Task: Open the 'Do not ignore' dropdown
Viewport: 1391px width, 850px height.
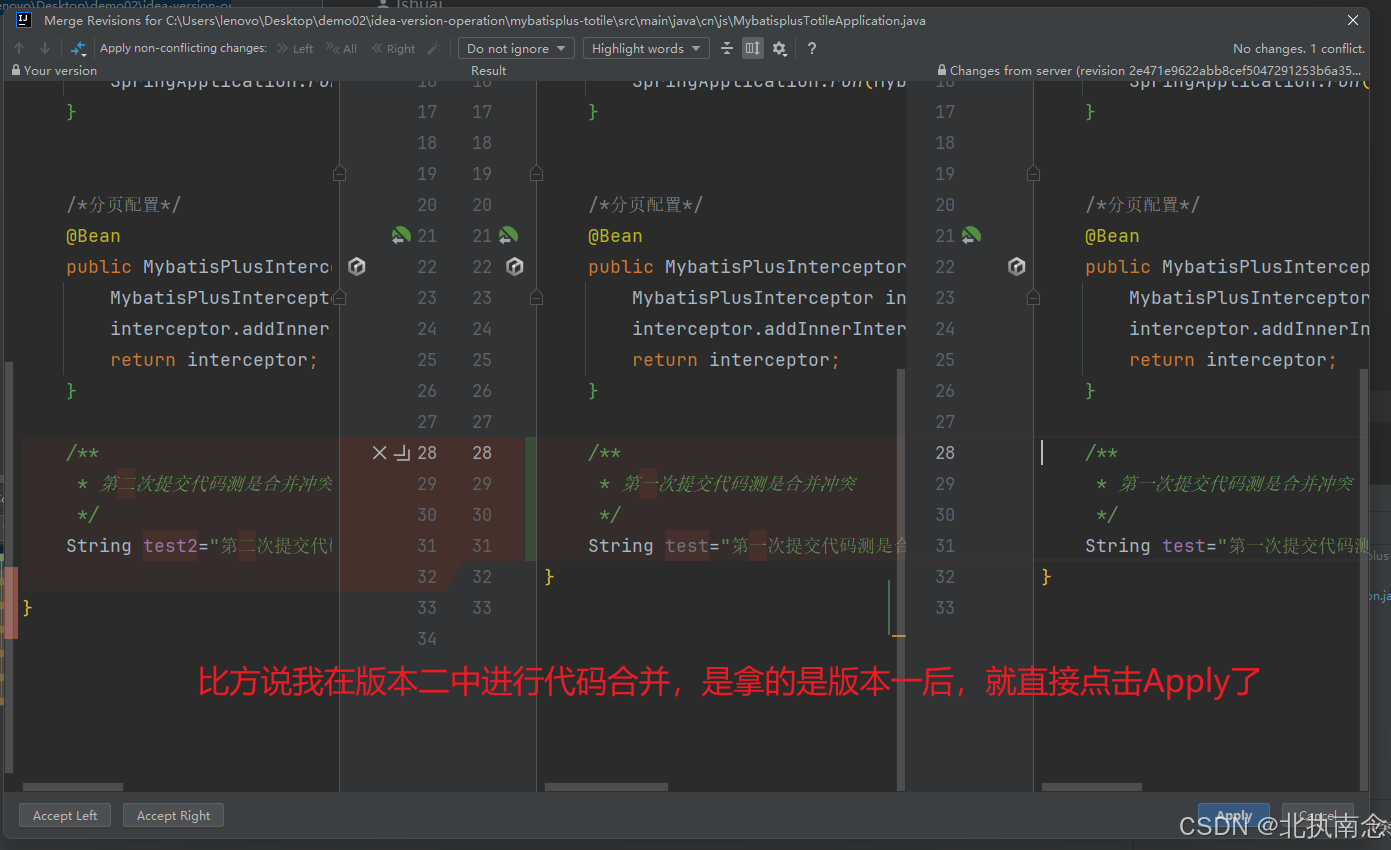Action: pyautogui.click(x=516, y=48)
